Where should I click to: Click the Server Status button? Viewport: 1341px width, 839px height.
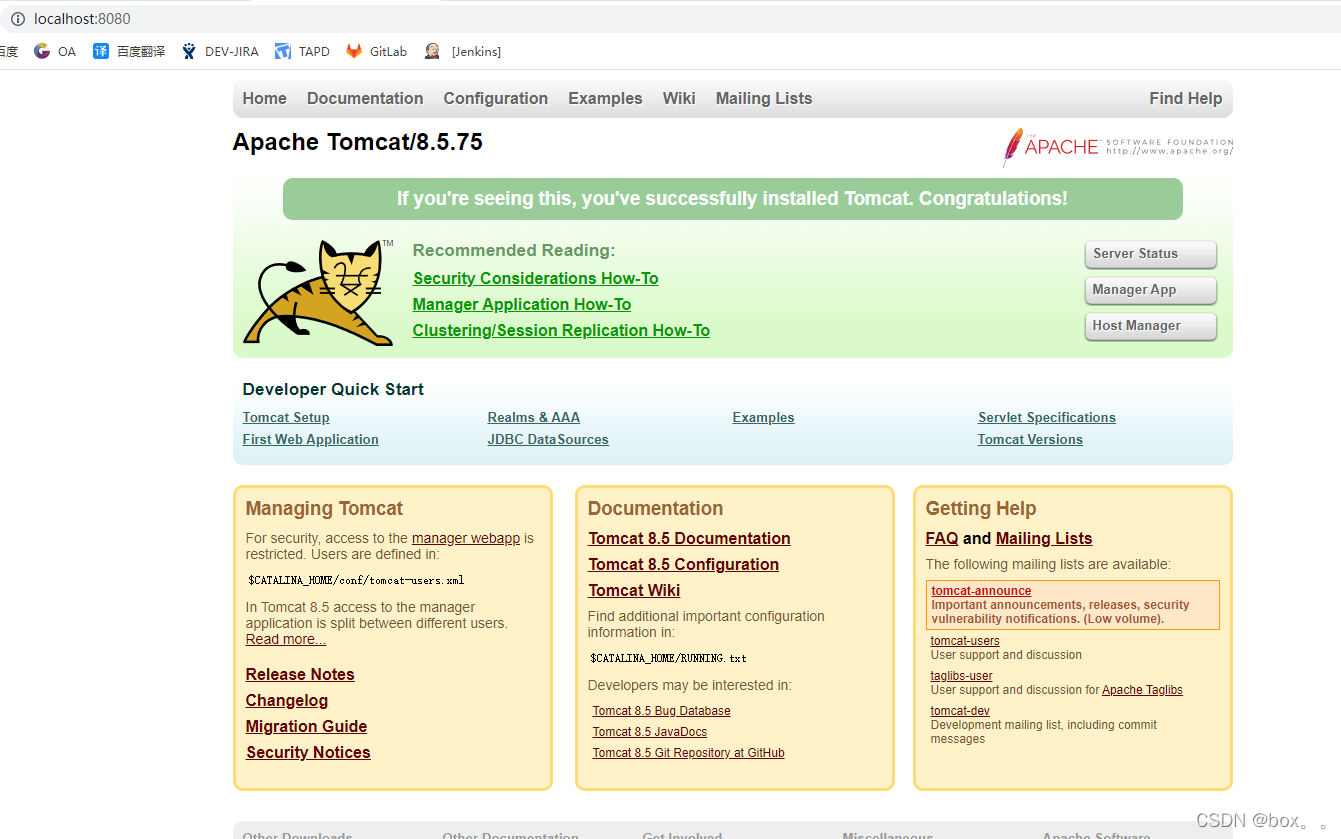pos(1151,254)
